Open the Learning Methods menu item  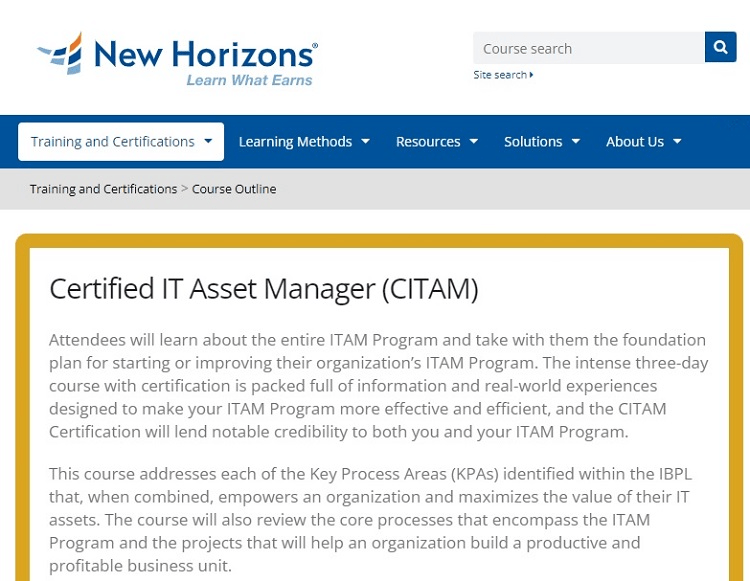click(x=304, y=142)
